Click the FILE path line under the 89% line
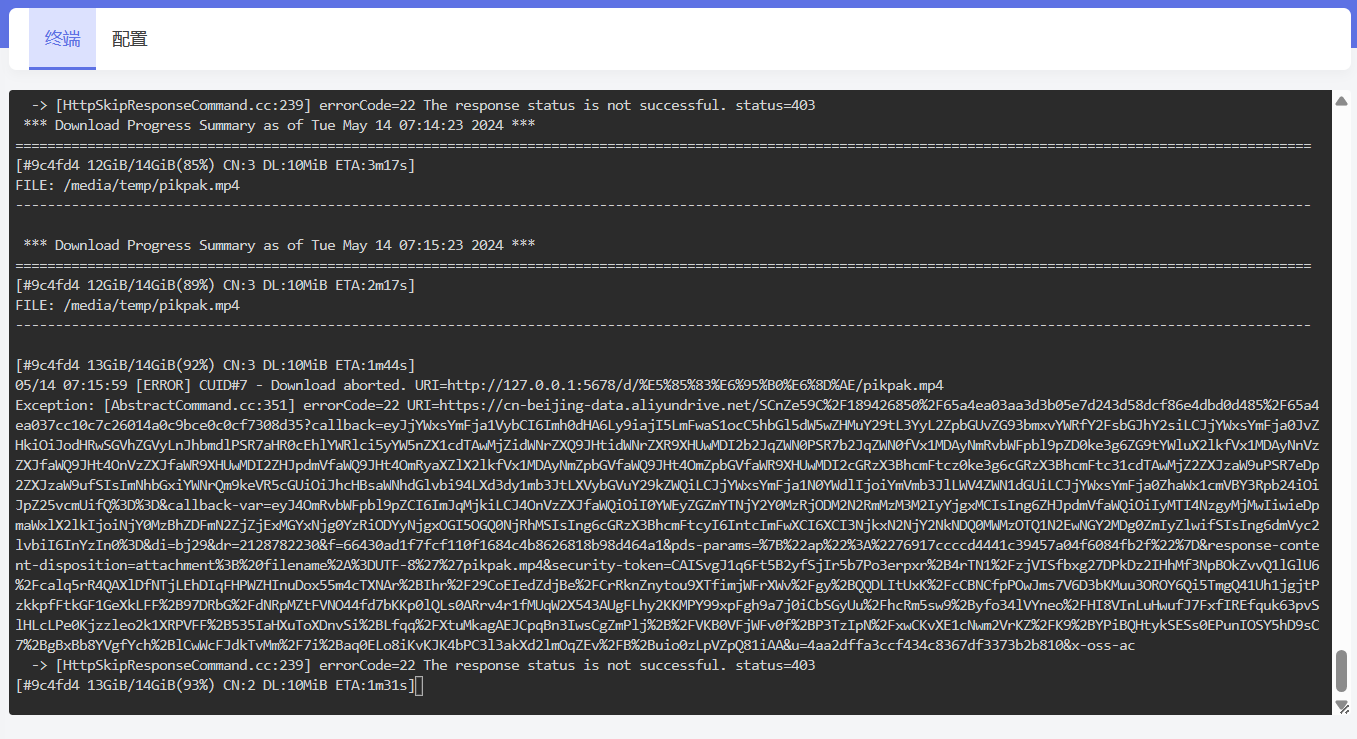 [127, 305]
